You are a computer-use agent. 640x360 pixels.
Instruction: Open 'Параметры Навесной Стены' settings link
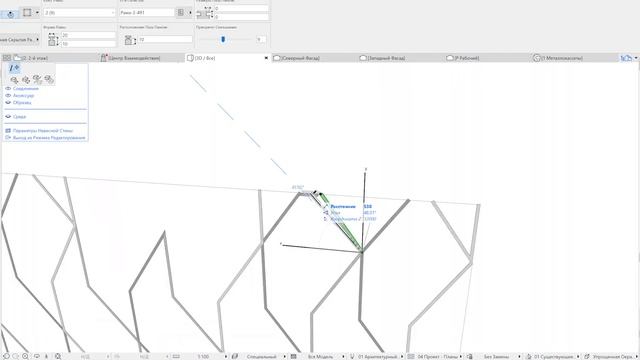[x=42, y=131]
